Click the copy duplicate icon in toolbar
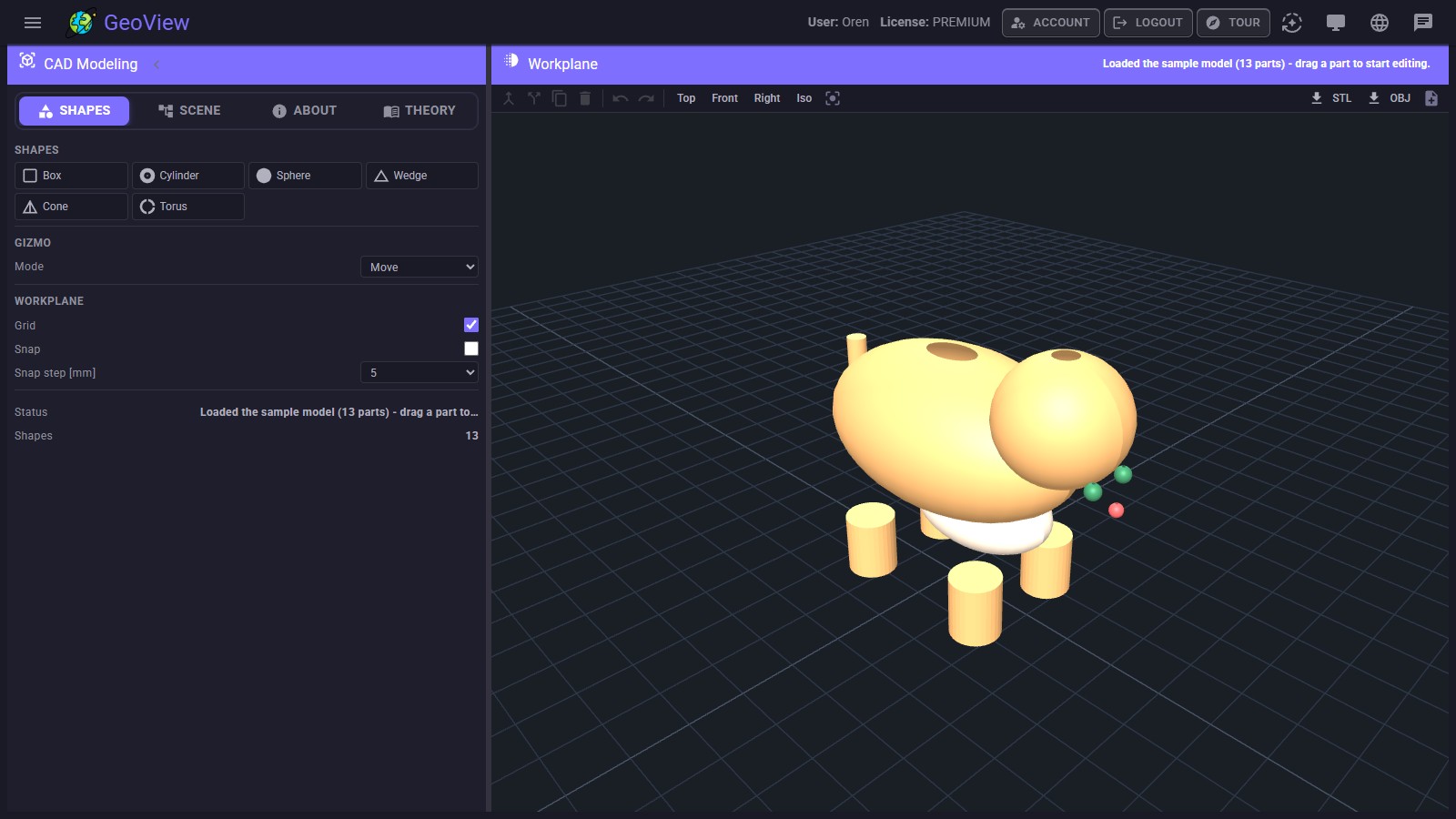 tap(560, 98)
